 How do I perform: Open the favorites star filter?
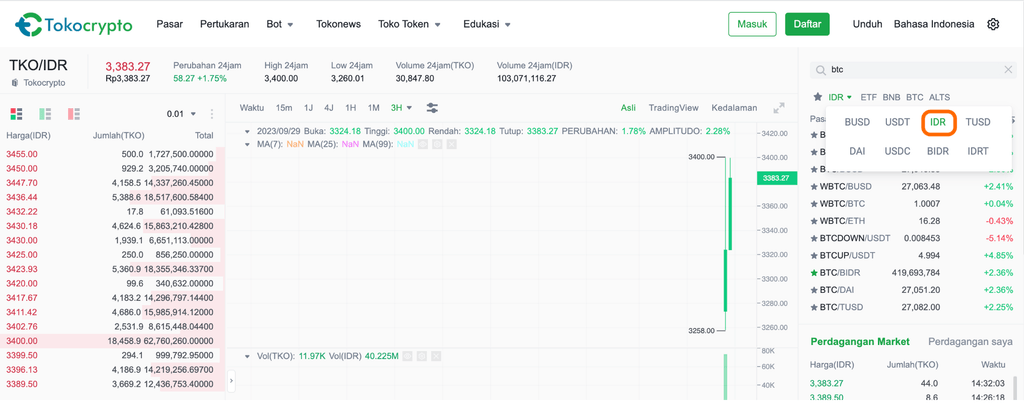(x=817, y=97)
